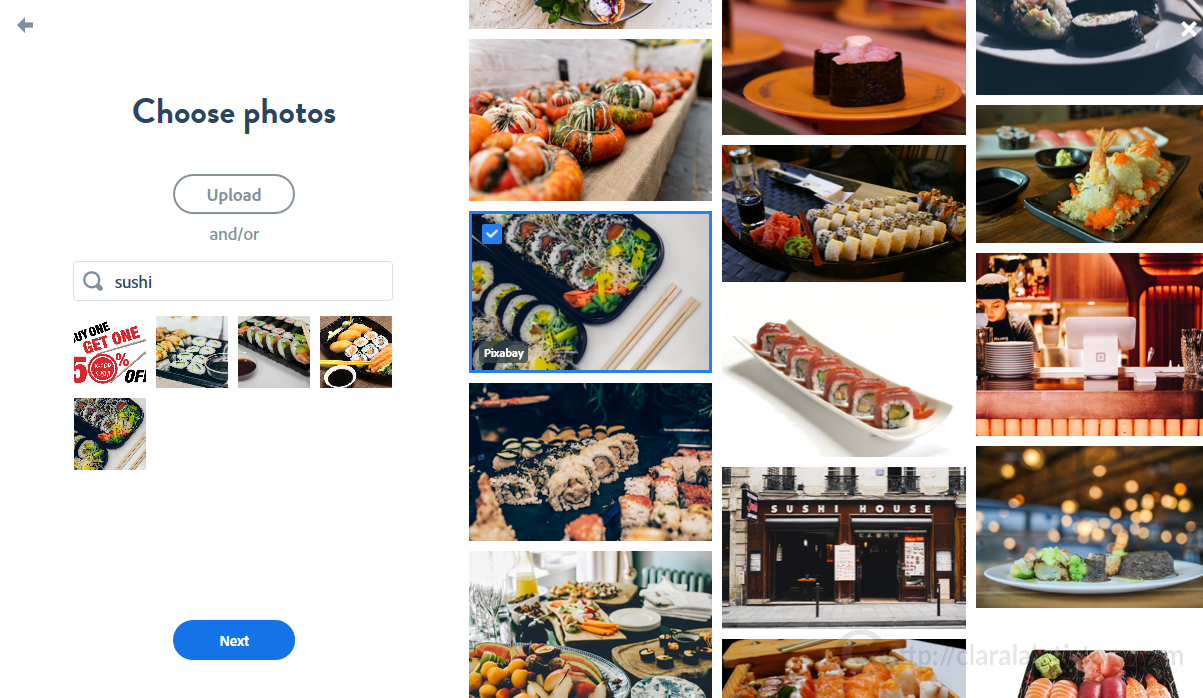Choose the colorful pumpkins photo
The width and height of the screenshot is (1203, 698).
(590, 120)
